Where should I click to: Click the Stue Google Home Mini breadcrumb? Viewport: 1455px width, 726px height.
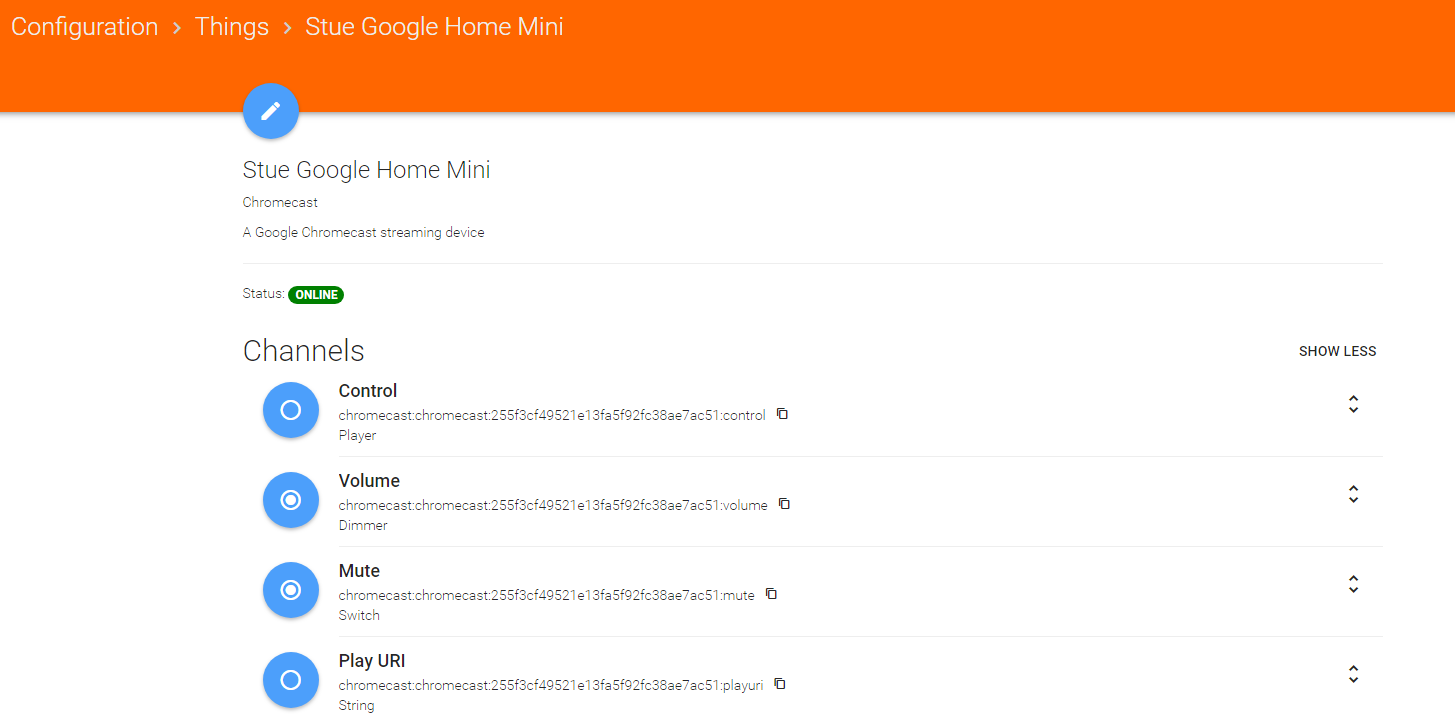coord(434,27)
